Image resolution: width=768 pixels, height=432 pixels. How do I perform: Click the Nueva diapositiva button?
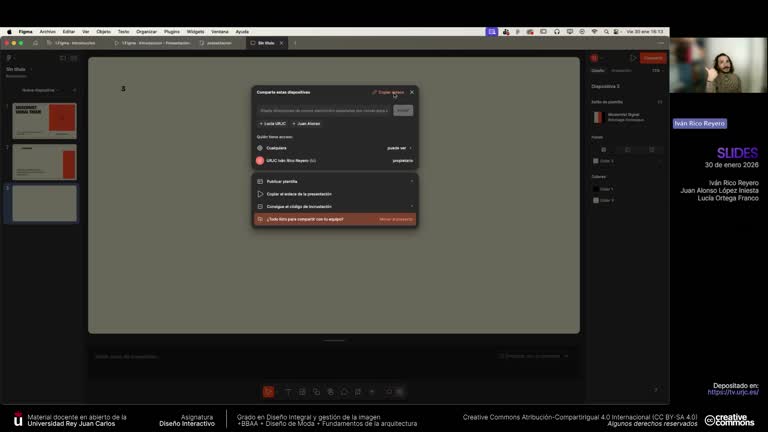[39, 90]
